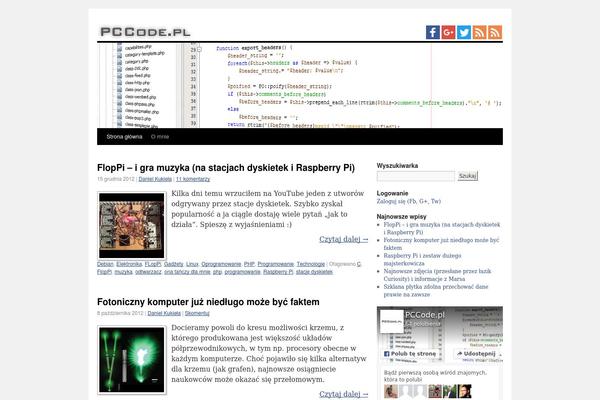
Task: Open the Linux category link
Action: click(x=192, y=264)
